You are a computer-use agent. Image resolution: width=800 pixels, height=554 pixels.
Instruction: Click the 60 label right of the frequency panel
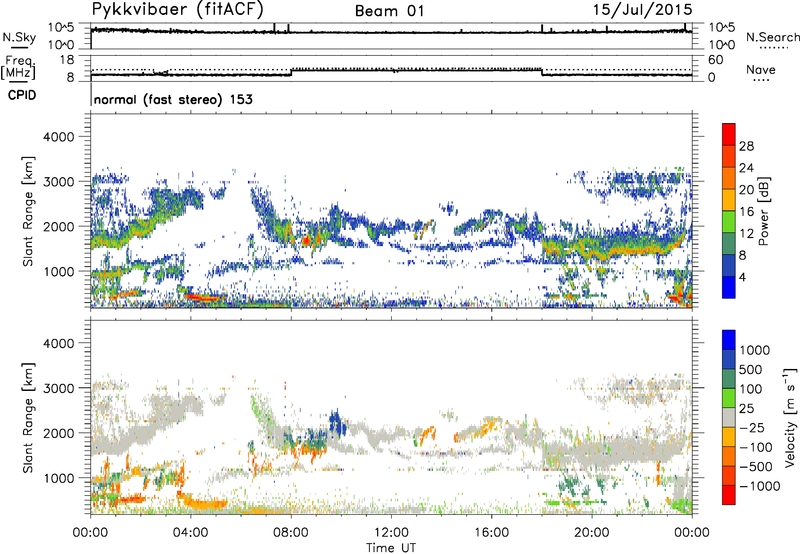(x=715, y=60)
